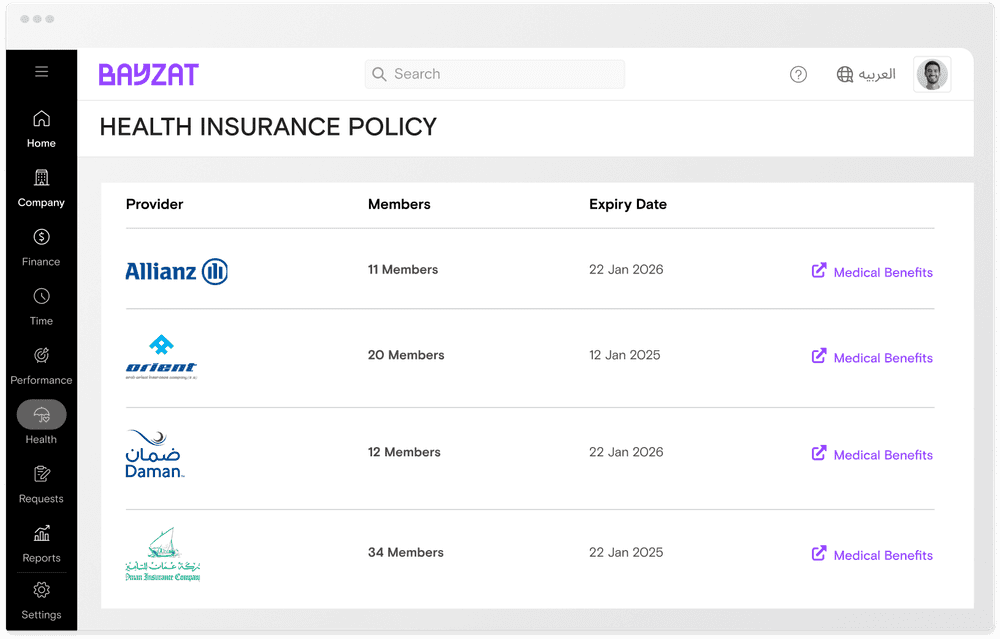Click the "20 Members" cell

[406, 355]
